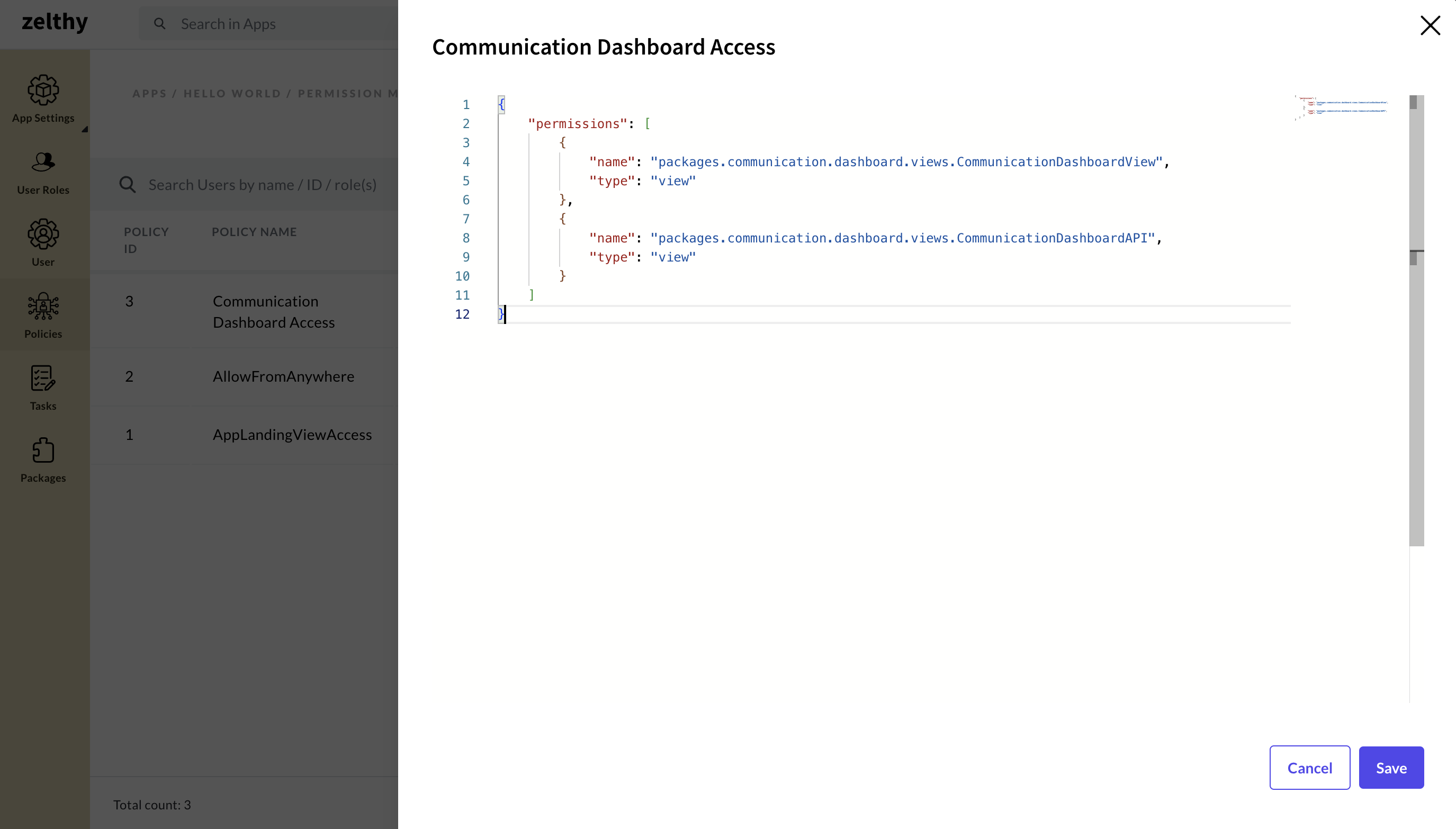
Task: Click policy ID 2 cell
Action: tap(129, 376)
